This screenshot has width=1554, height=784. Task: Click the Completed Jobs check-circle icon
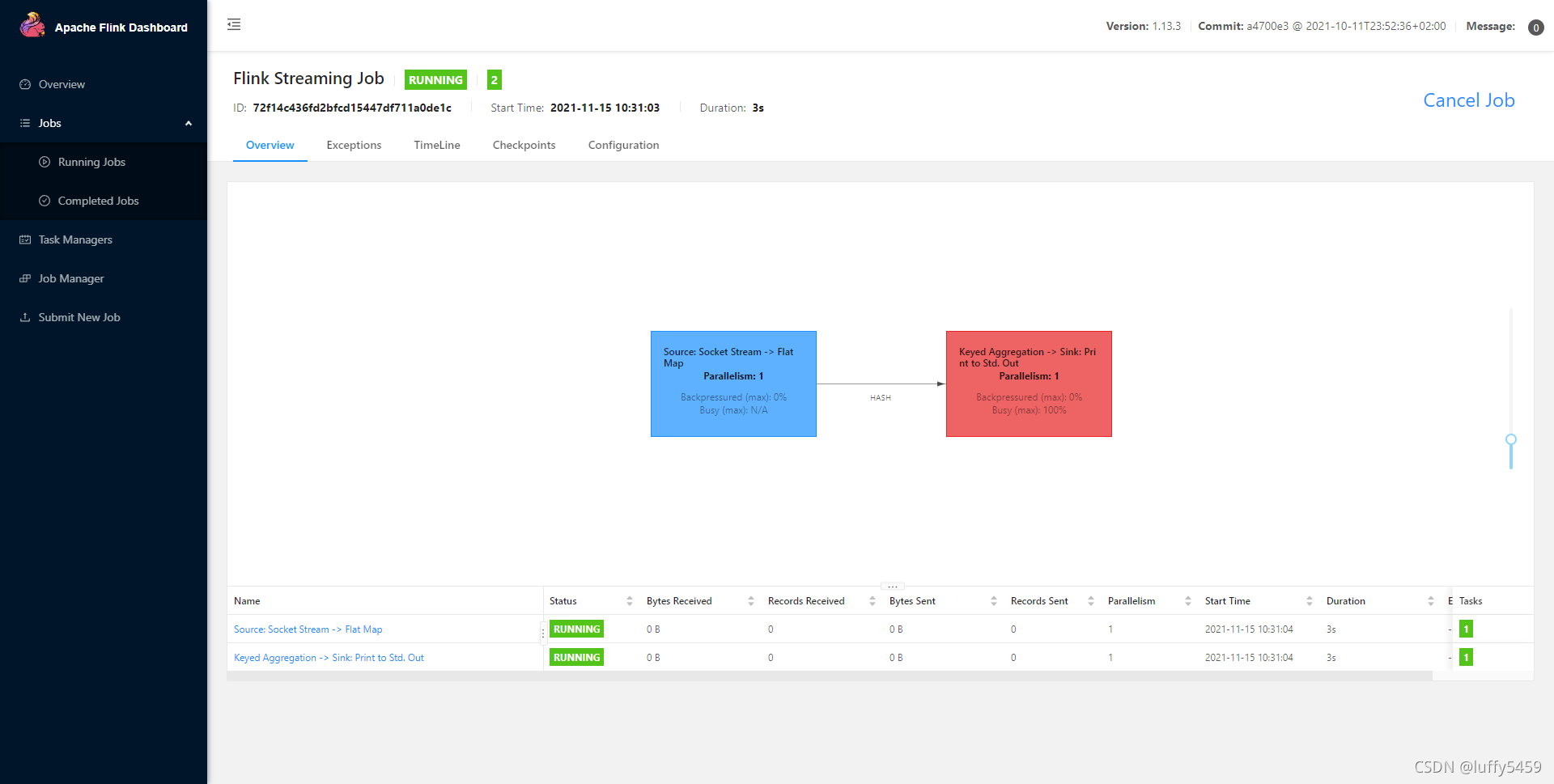pos(45,201)
